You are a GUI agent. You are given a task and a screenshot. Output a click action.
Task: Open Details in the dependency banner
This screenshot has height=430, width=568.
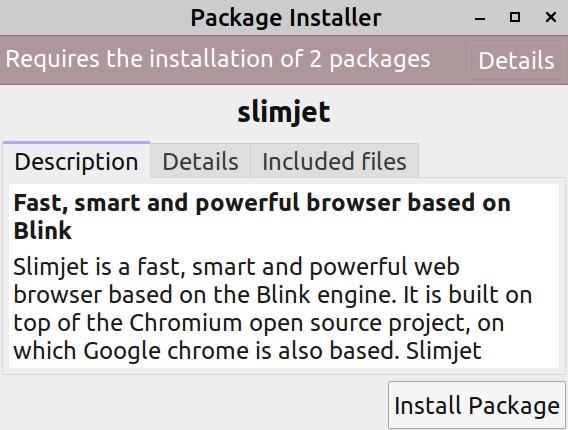click(516, 60)
